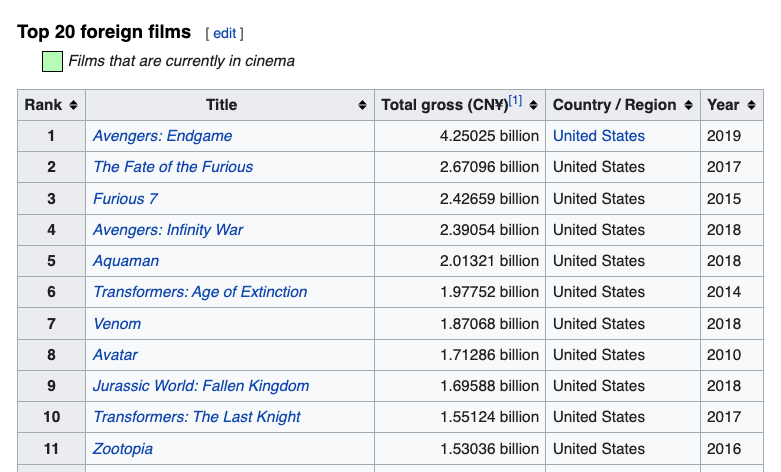Sort table by Year column arrows
Screen dimensions: 781x472
click(x=751, y=105)
